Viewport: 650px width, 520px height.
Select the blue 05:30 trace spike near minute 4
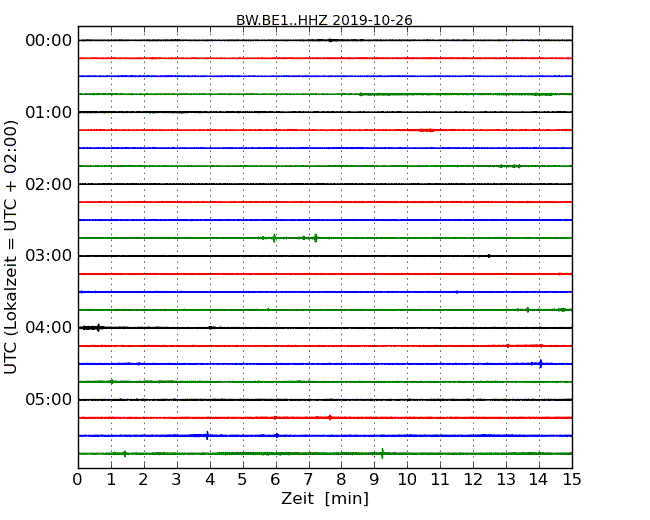tap(207, 435)
